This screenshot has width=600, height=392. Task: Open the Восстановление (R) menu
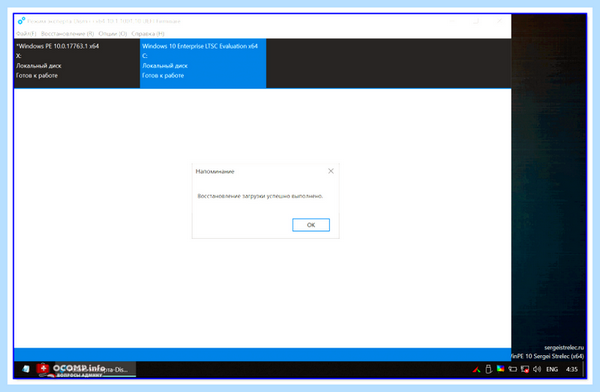[x=67, y=34]
